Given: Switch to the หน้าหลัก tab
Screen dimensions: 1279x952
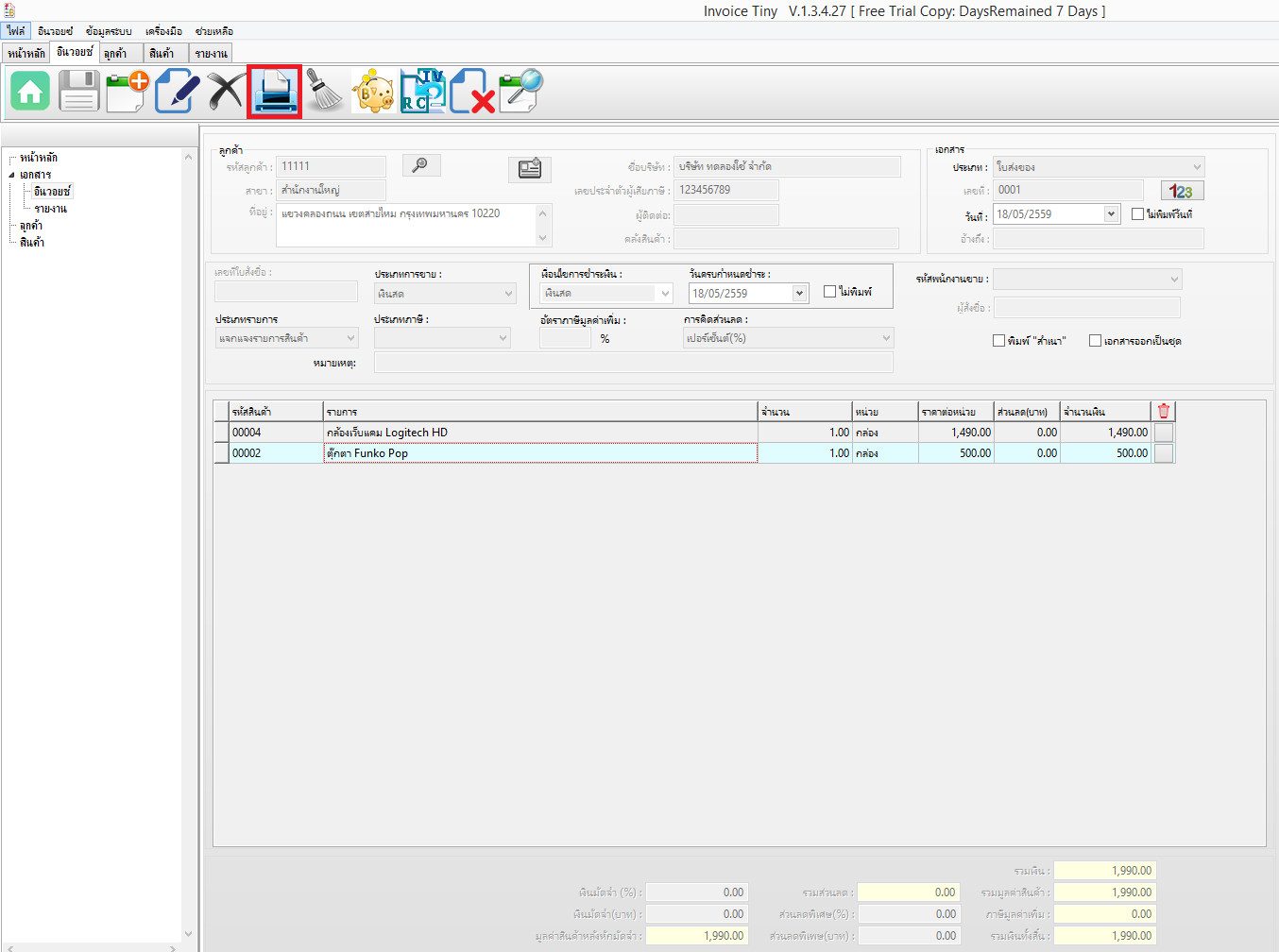Looking at the screenshot, I should pyautogui.click(x=26, y=53).
